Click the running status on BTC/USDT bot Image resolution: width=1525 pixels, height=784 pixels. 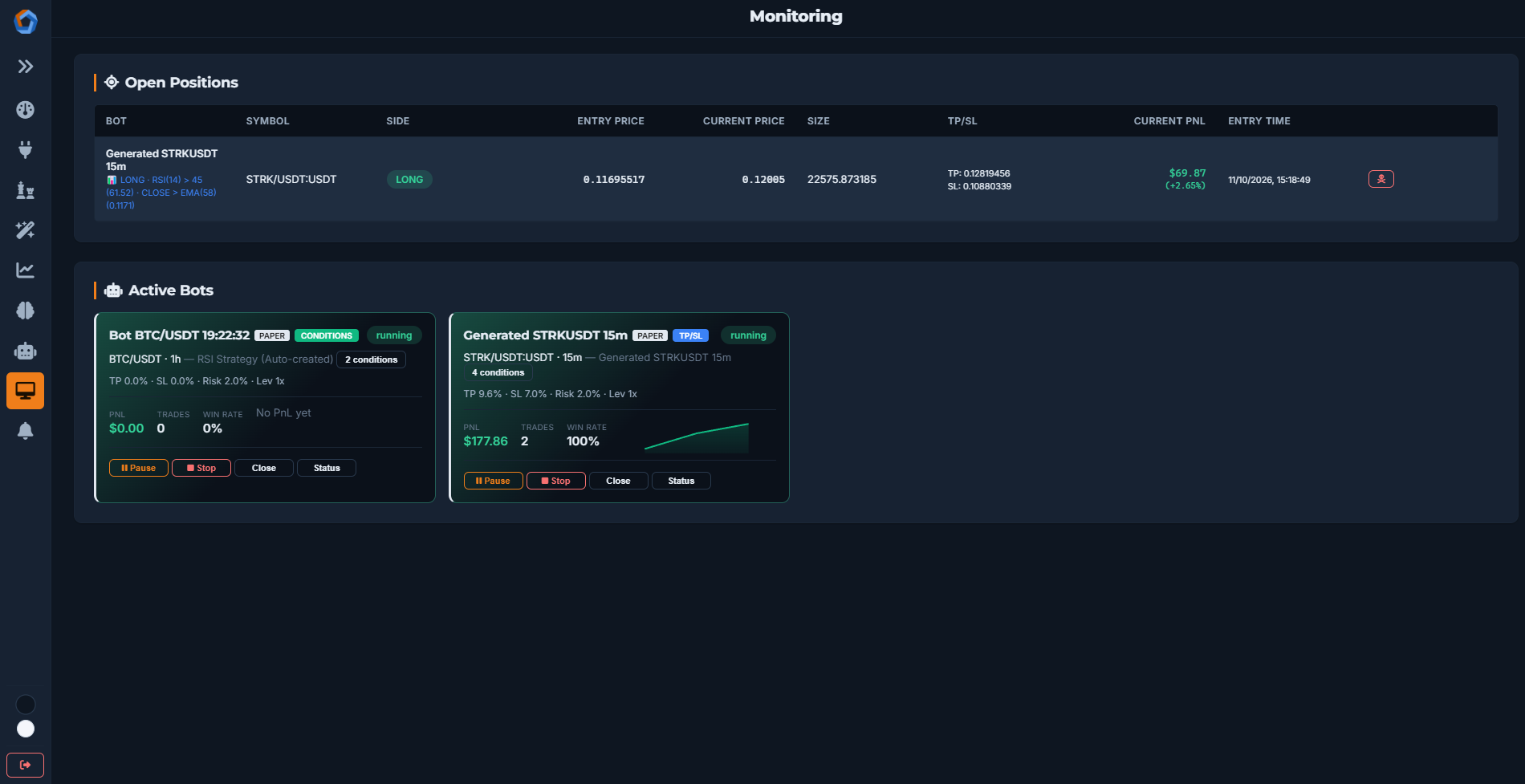pos(394,335)
